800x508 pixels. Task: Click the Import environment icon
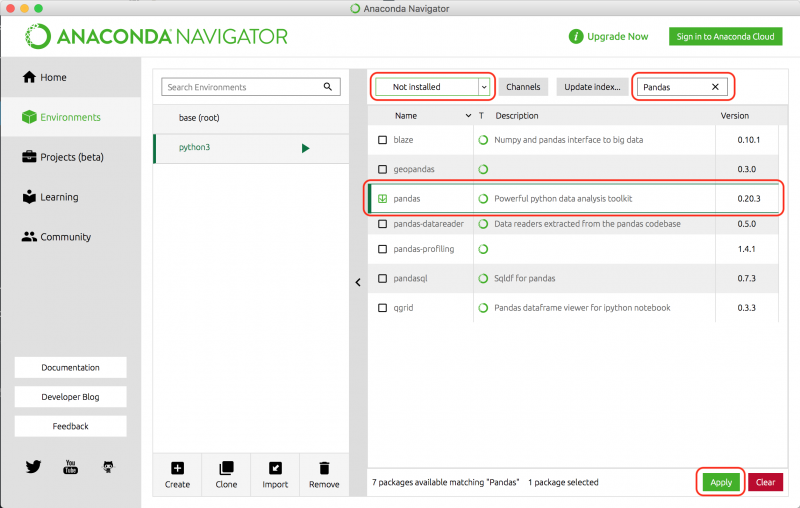click(x=275, y=468)
